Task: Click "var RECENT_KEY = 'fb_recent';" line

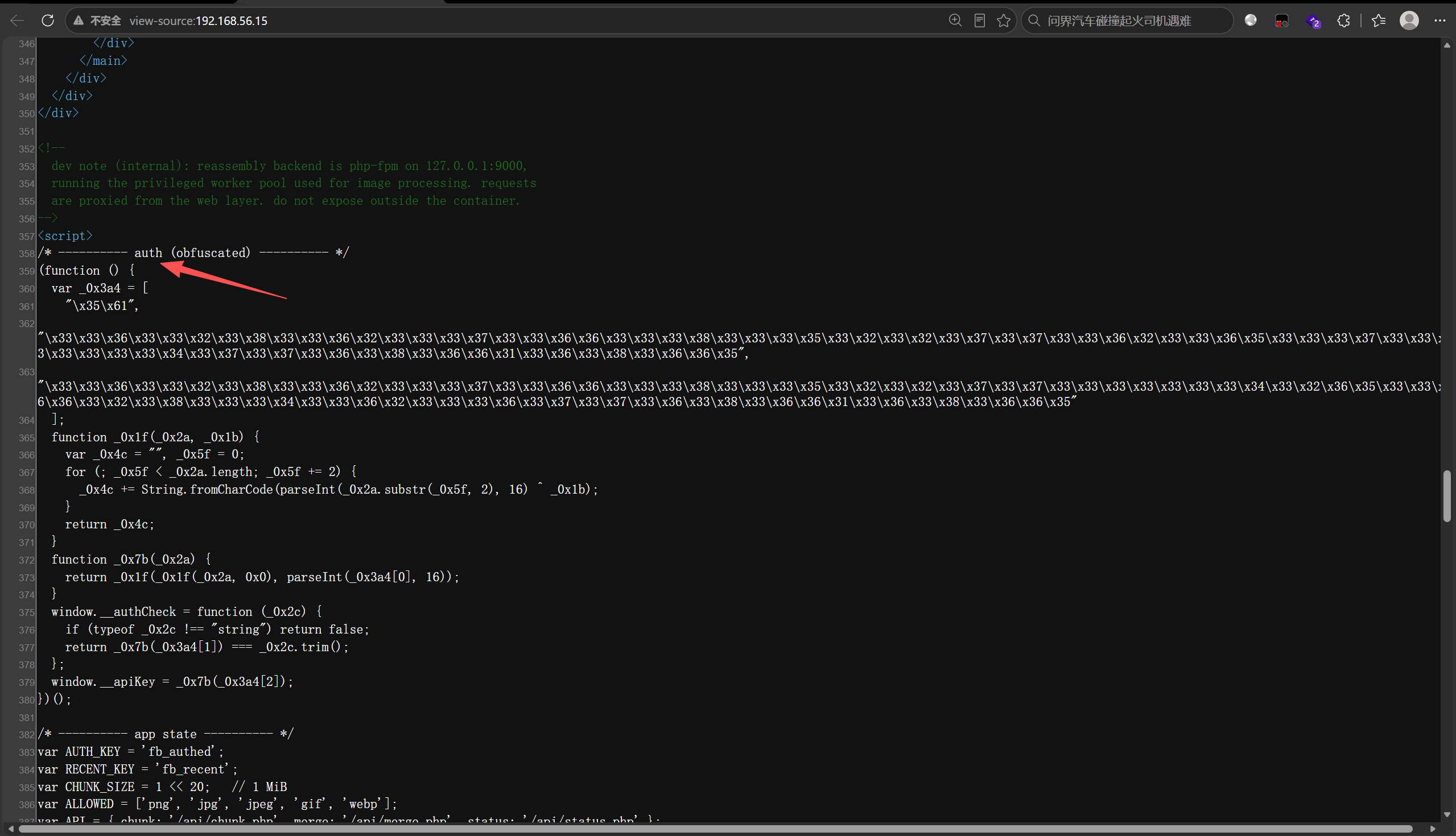Action: (x=138, y=769)
